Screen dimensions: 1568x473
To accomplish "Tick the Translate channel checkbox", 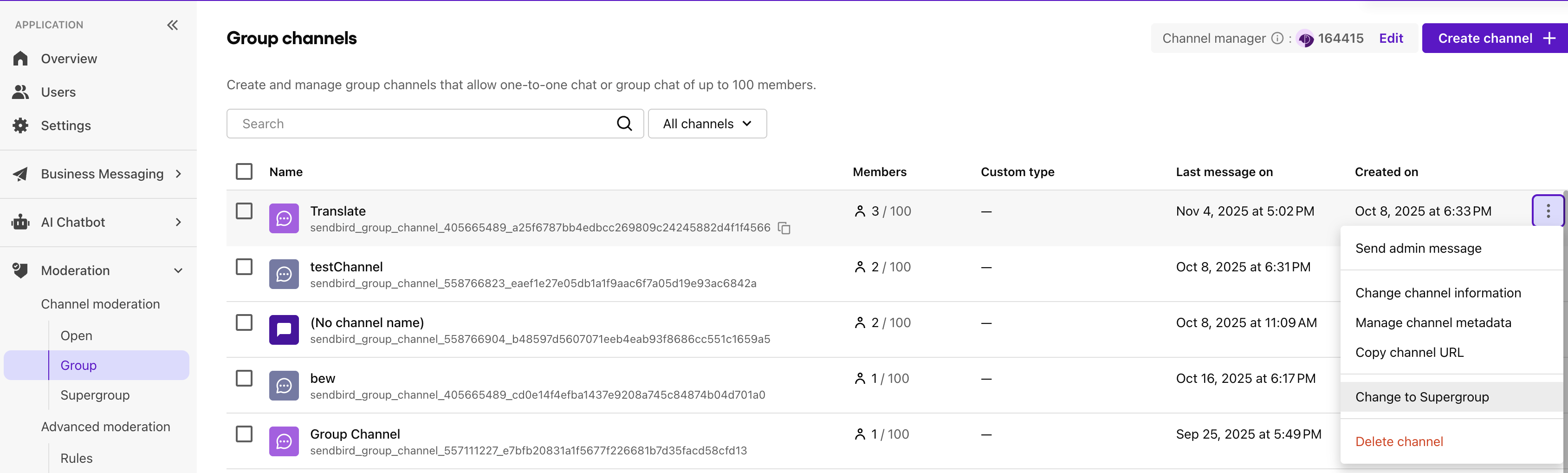I will [244, 211].
